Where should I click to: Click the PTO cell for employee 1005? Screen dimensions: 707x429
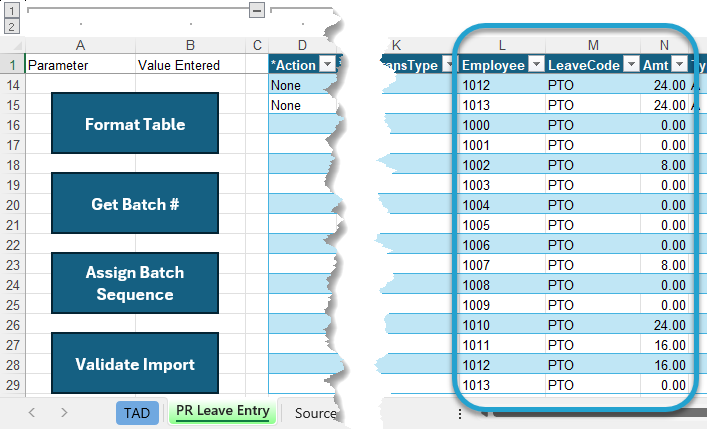tap(593, 225)
